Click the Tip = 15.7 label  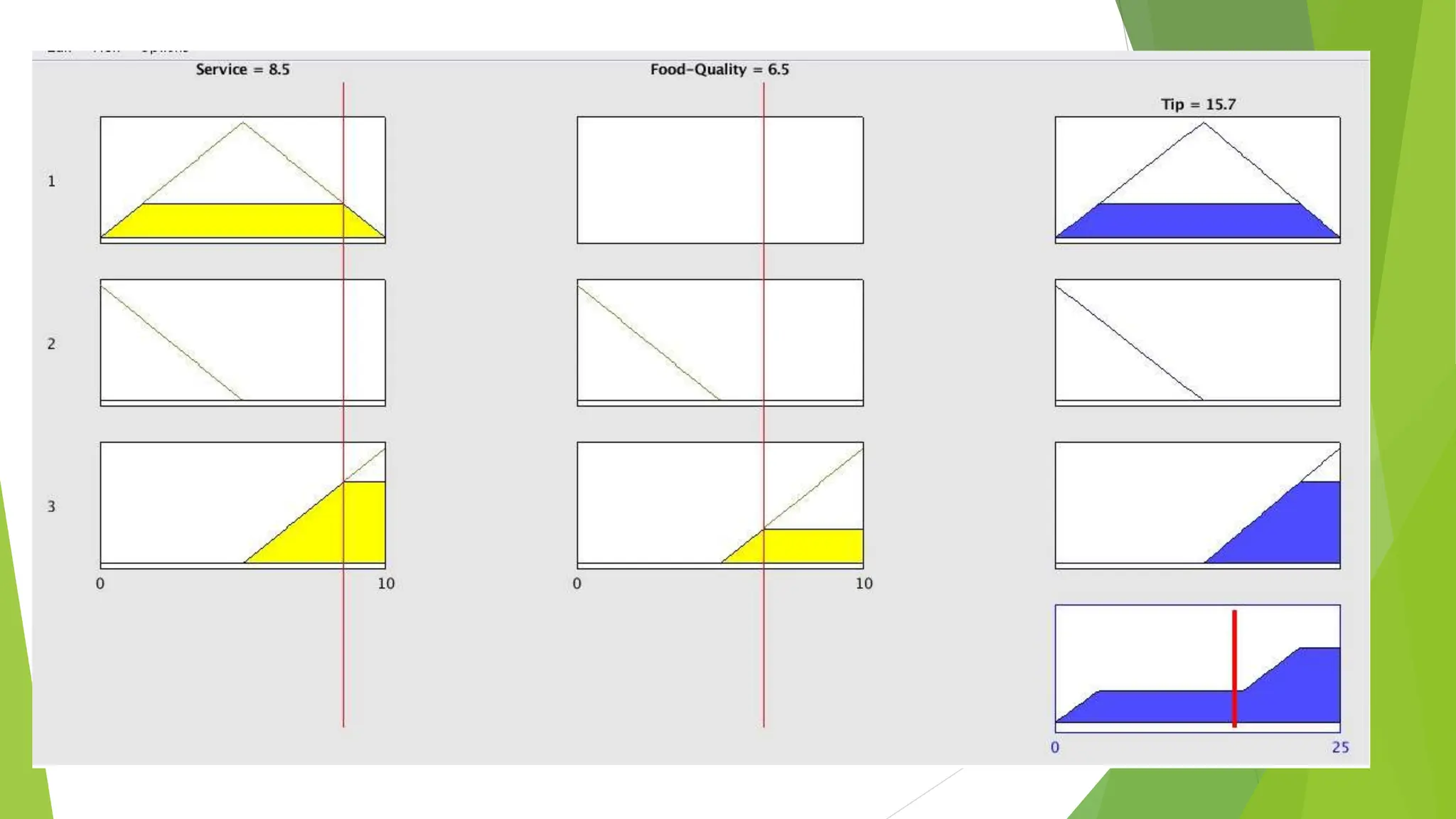(x=1198, y=105)
